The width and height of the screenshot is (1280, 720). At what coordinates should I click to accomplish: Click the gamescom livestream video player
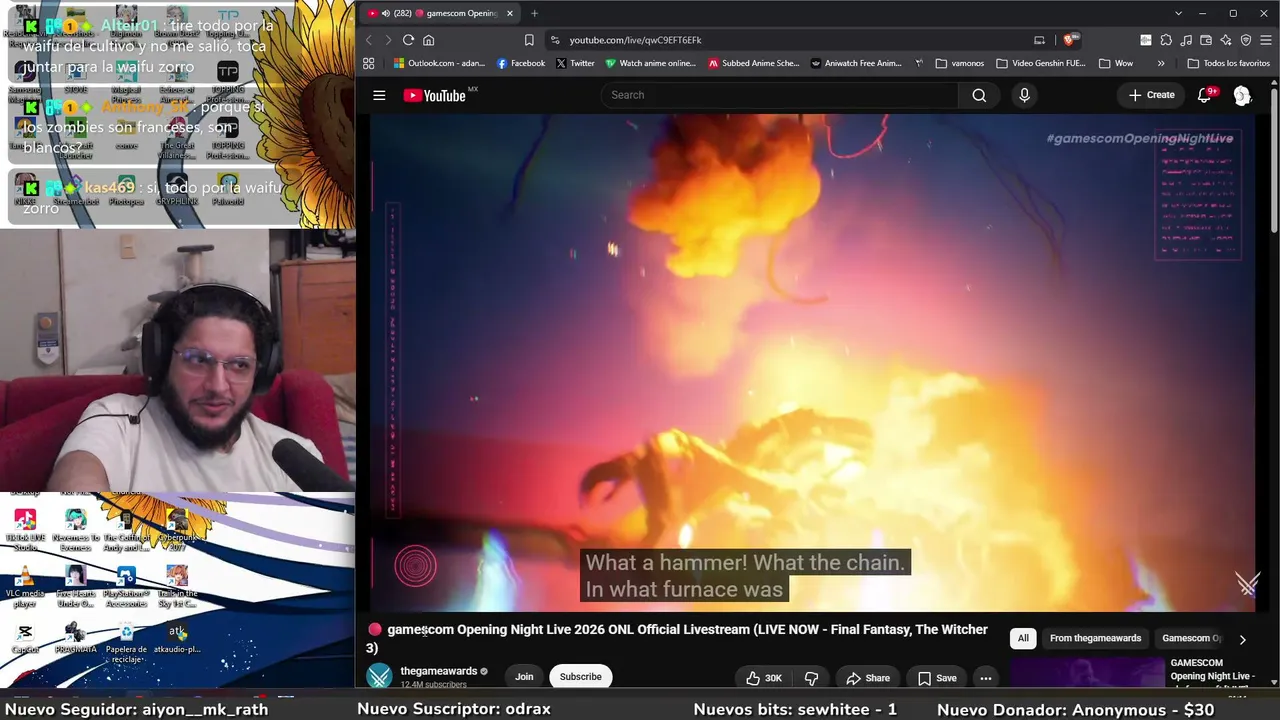click(x=812, y=363)
